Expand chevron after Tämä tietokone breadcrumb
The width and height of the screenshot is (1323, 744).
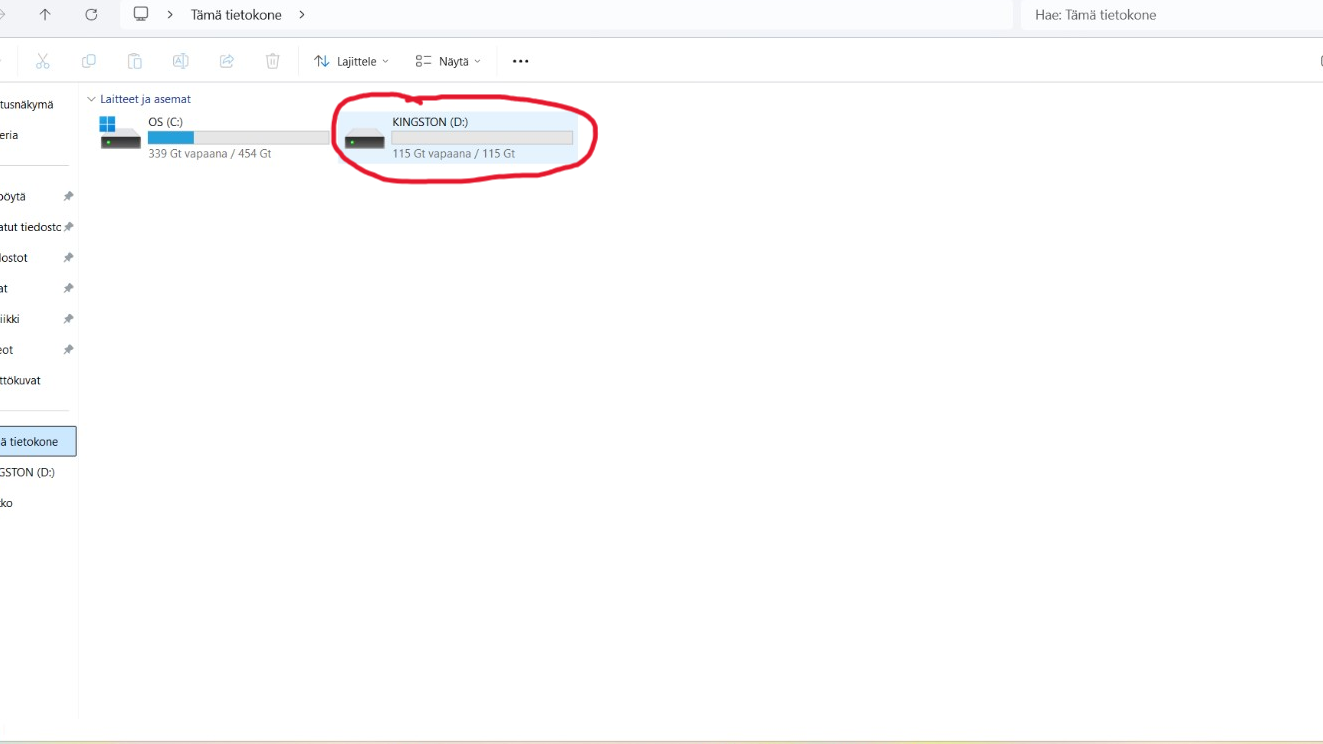click(302, 15)
